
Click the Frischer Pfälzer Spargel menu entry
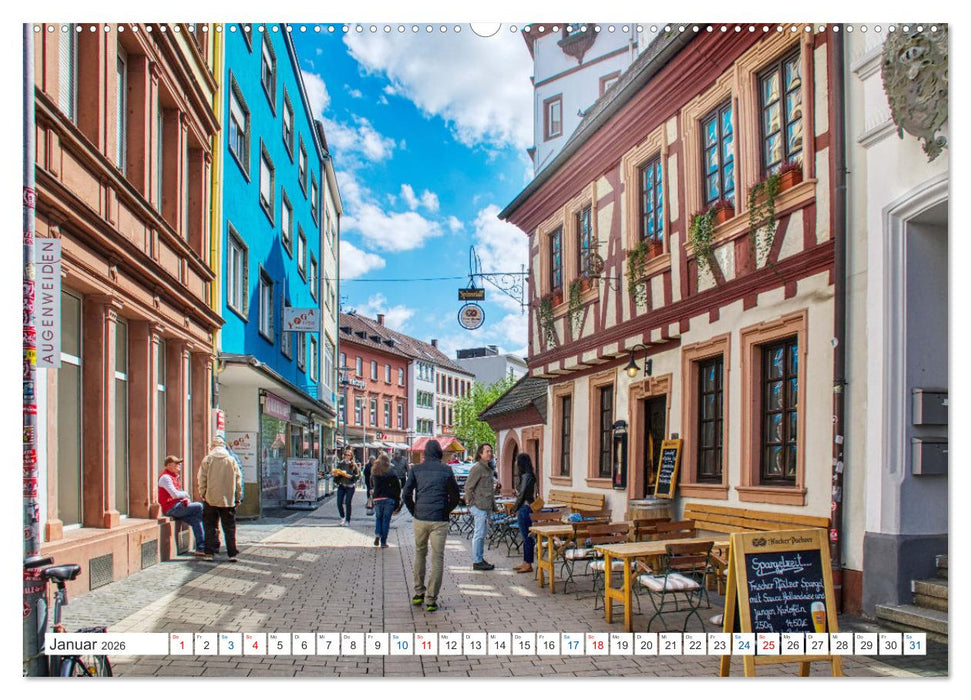(x=785, y=585)
